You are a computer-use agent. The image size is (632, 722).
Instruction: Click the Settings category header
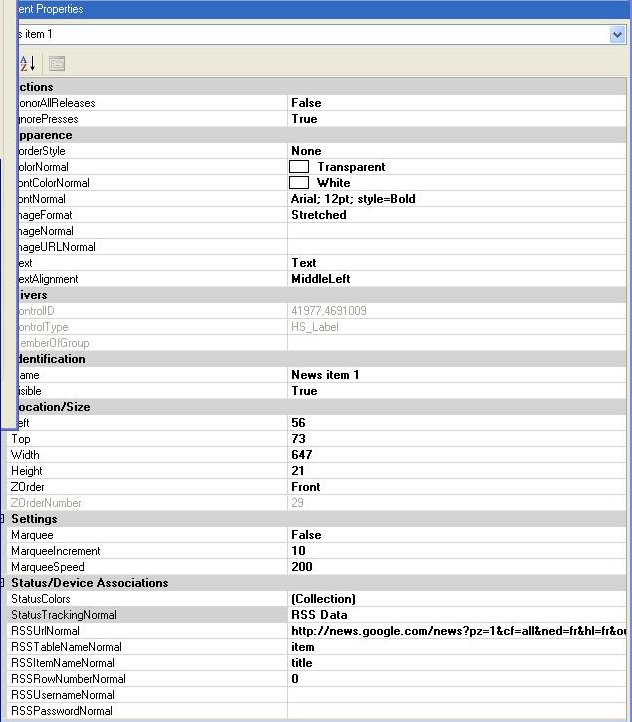click(35, 519)
